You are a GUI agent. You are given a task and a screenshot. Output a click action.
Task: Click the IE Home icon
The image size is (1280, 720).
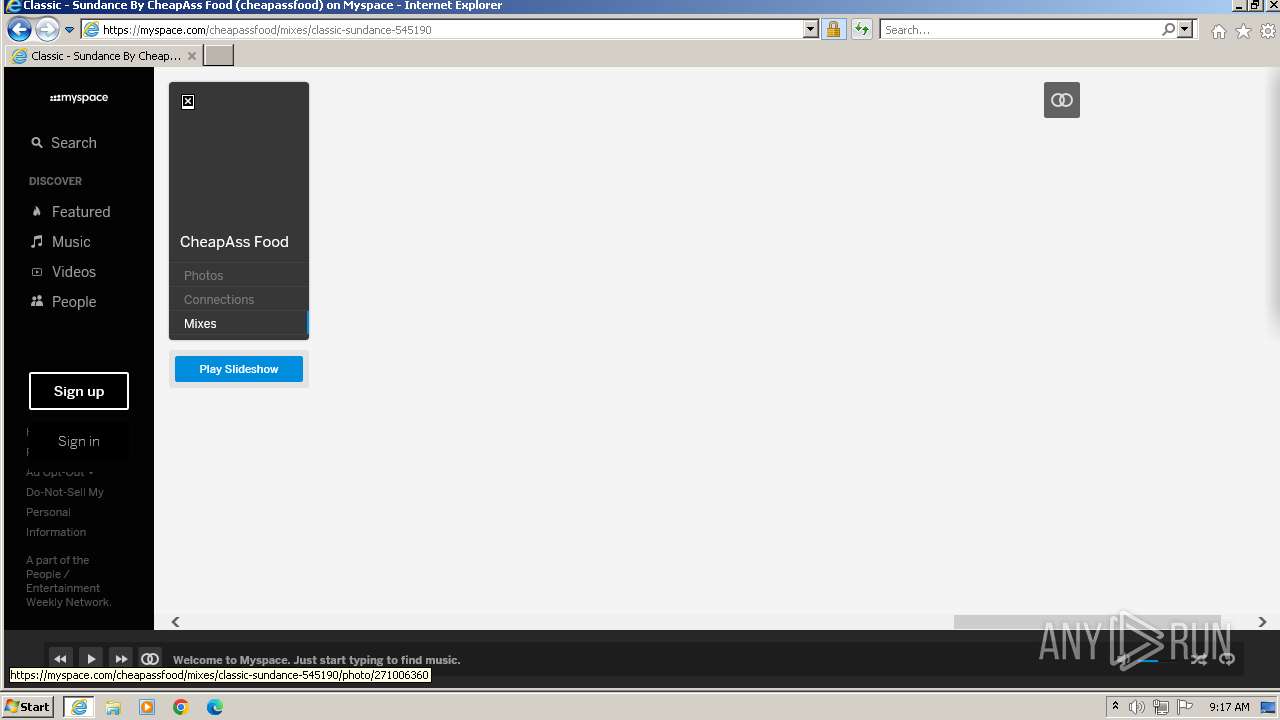[1218, 31]
